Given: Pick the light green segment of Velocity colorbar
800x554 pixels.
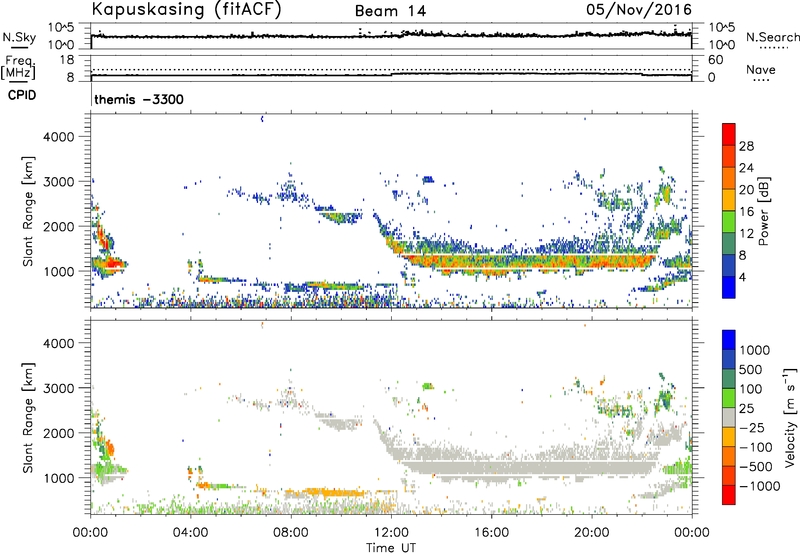Looking at the screenshot, I should 729,398.
